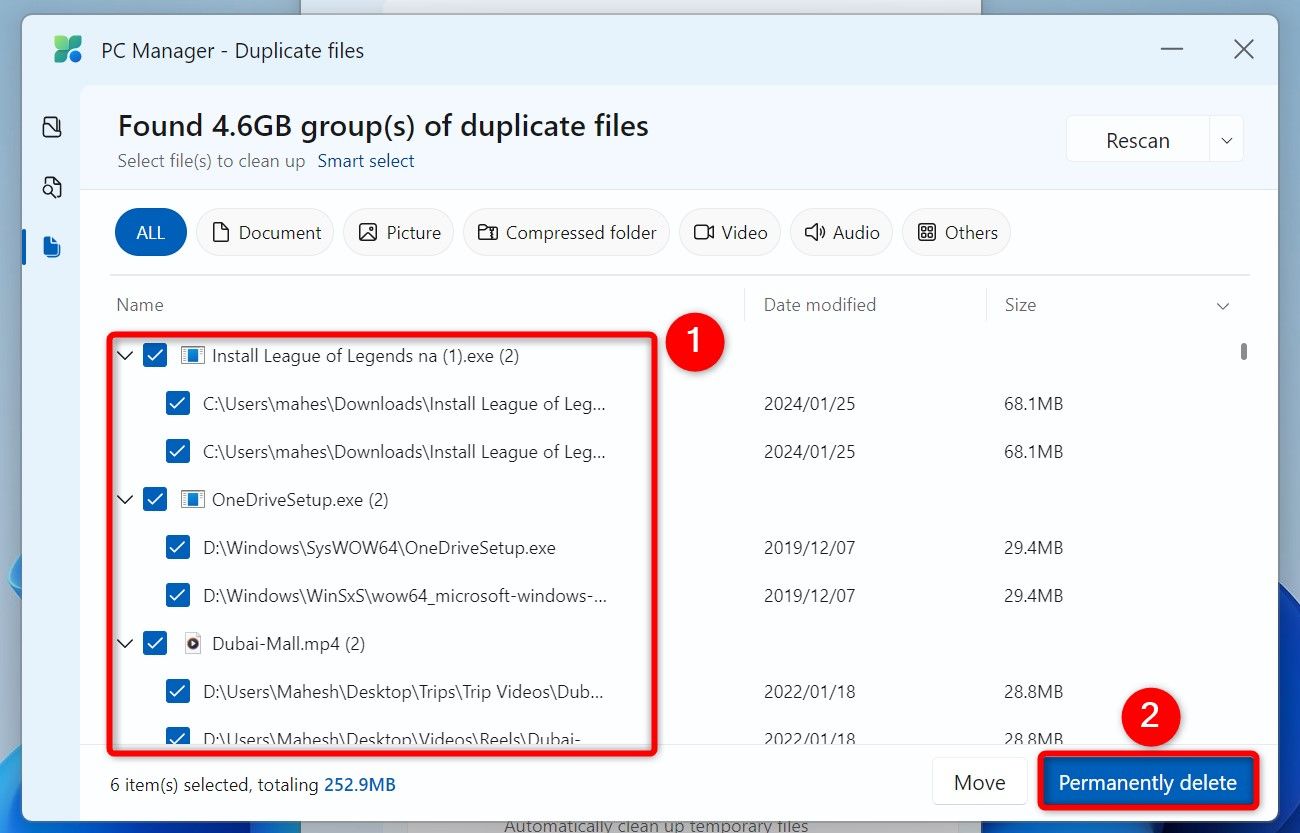
Task: Open the sidebar file search icon
Action: (52, 187)
